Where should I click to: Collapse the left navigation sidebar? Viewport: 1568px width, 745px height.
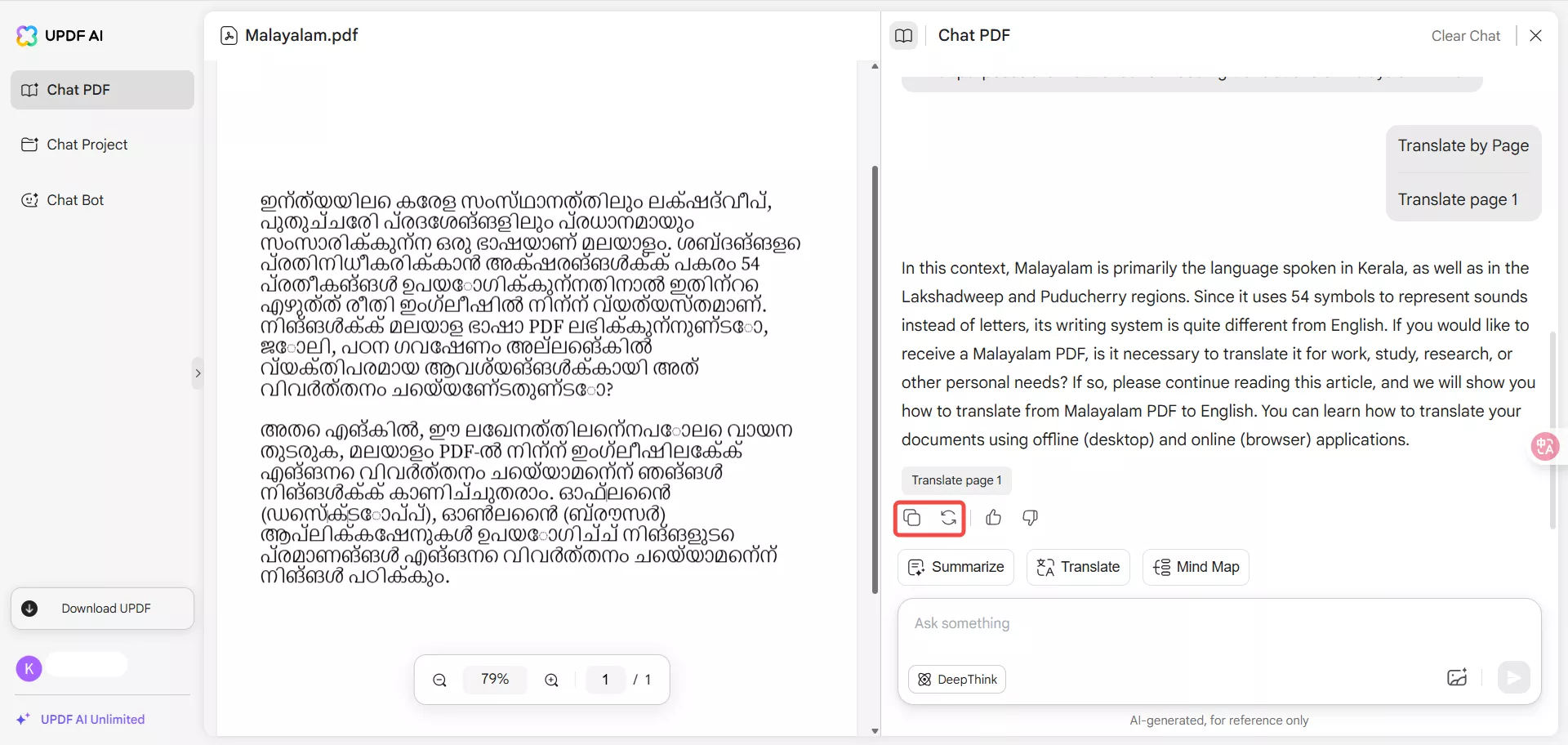(198, 372)
